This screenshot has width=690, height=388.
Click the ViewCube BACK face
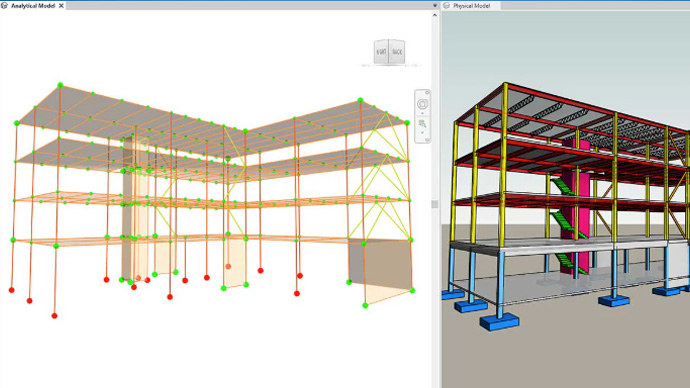point(397,51)
